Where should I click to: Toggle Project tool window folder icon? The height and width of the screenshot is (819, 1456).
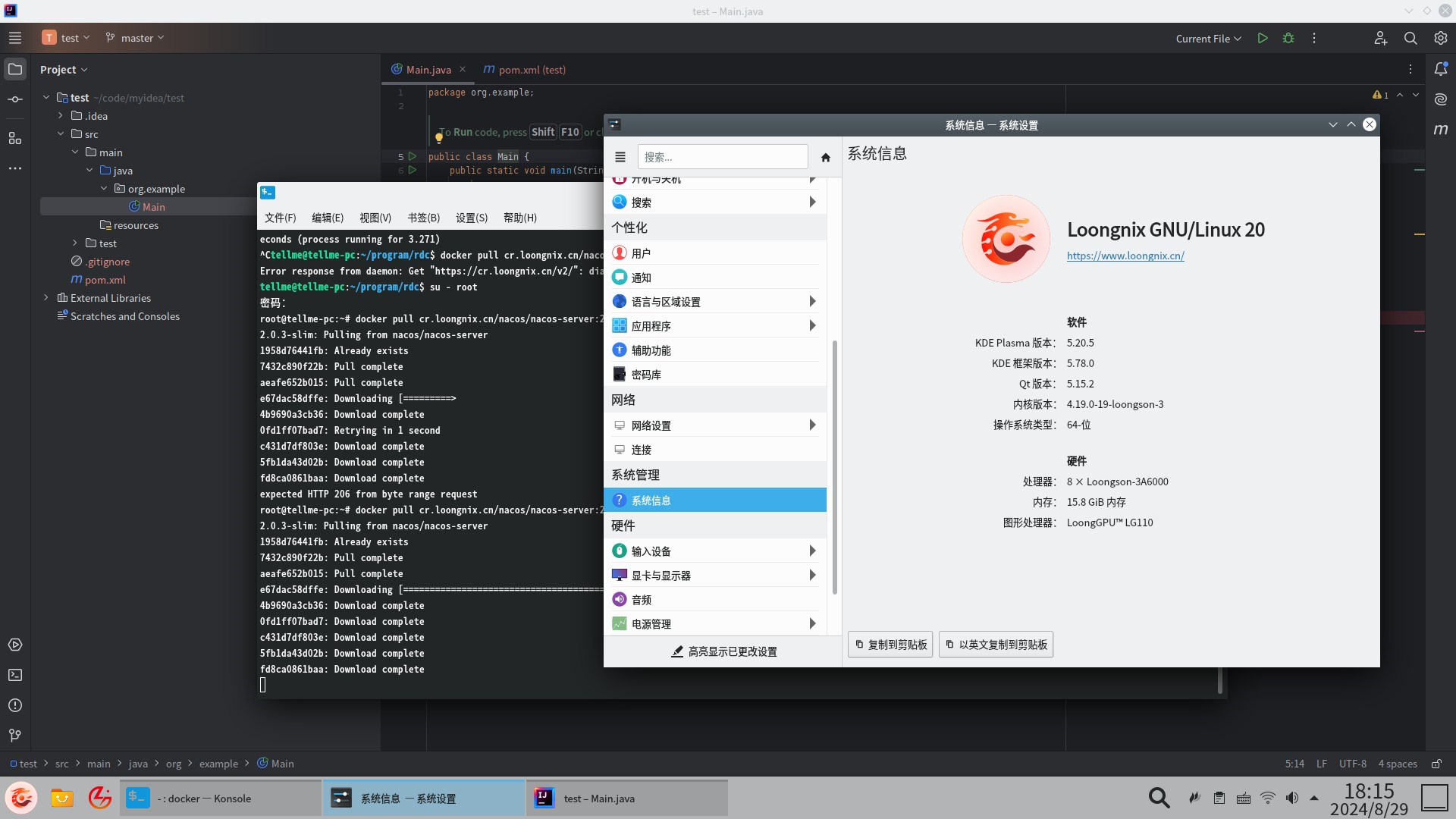pyautogui.click(x=15, y=69)
